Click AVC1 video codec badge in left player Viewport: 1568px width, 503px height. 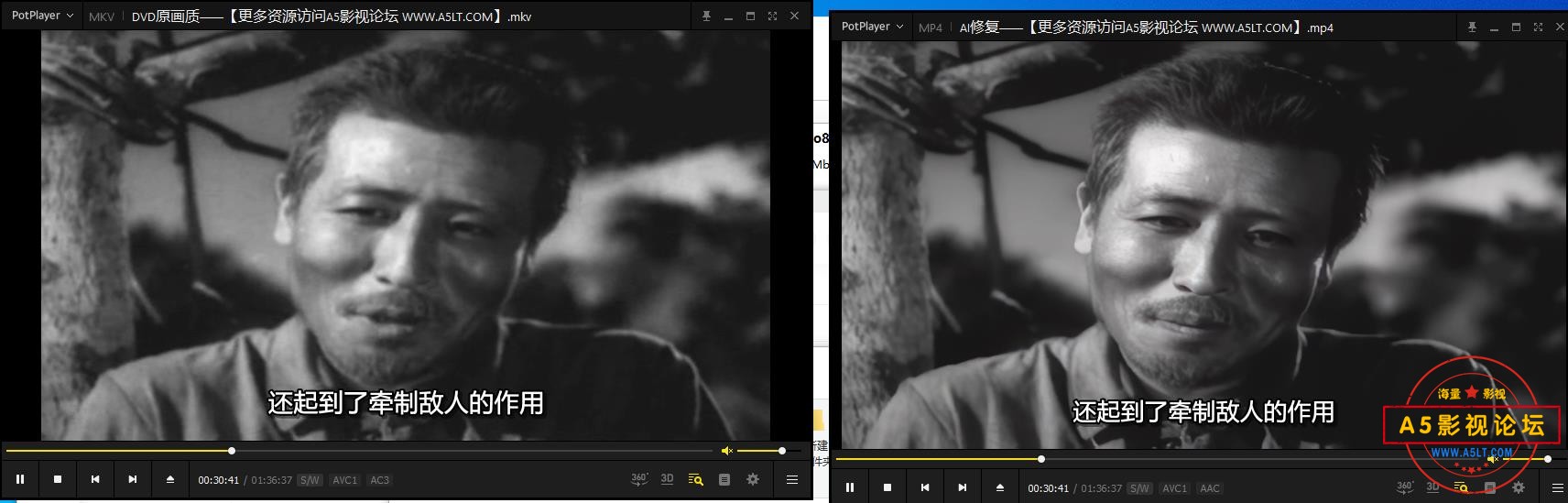345,480
